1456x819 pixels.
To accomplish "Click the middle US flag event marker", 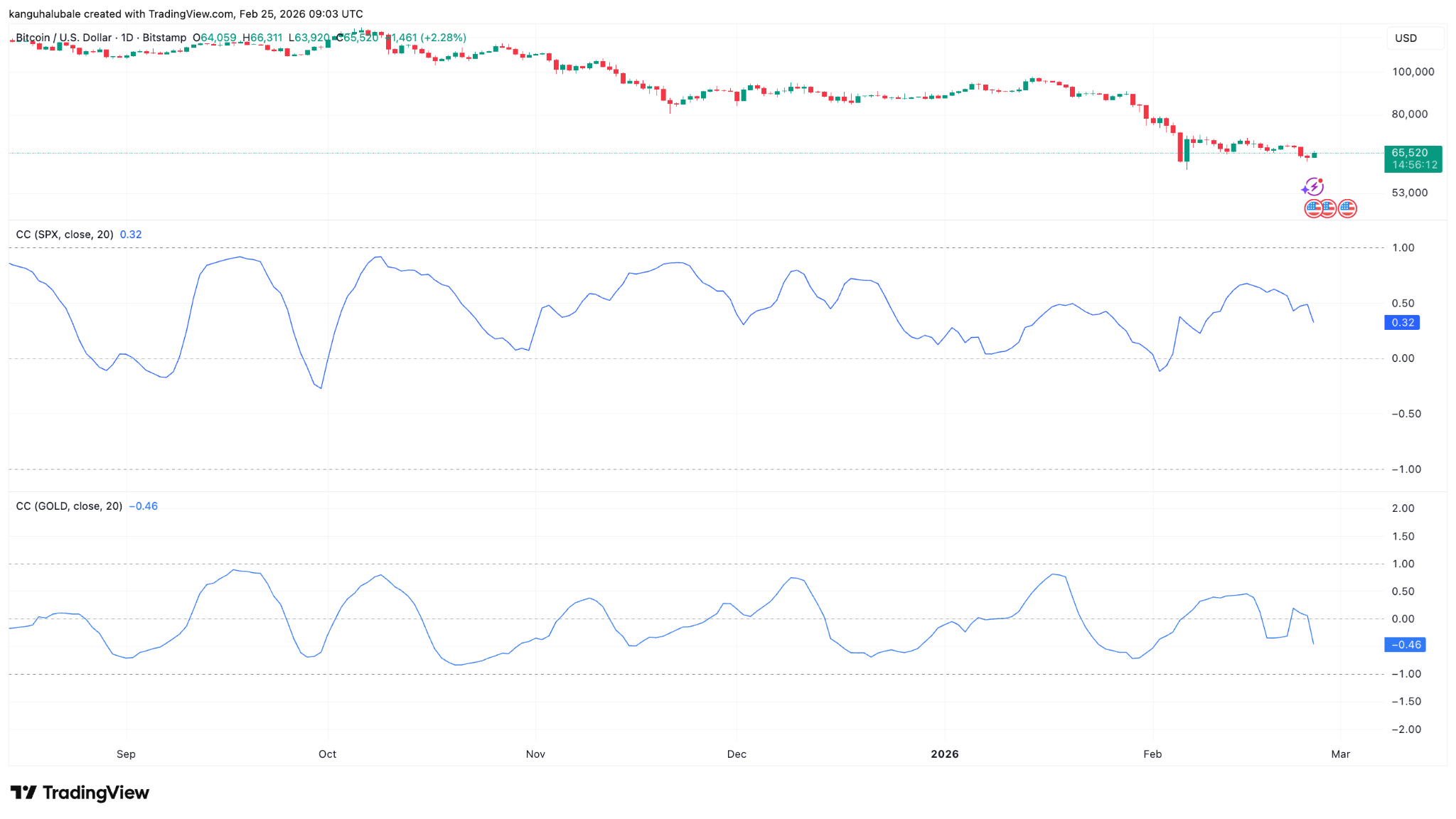I will pyautogui.click(x=1329, y=208).
